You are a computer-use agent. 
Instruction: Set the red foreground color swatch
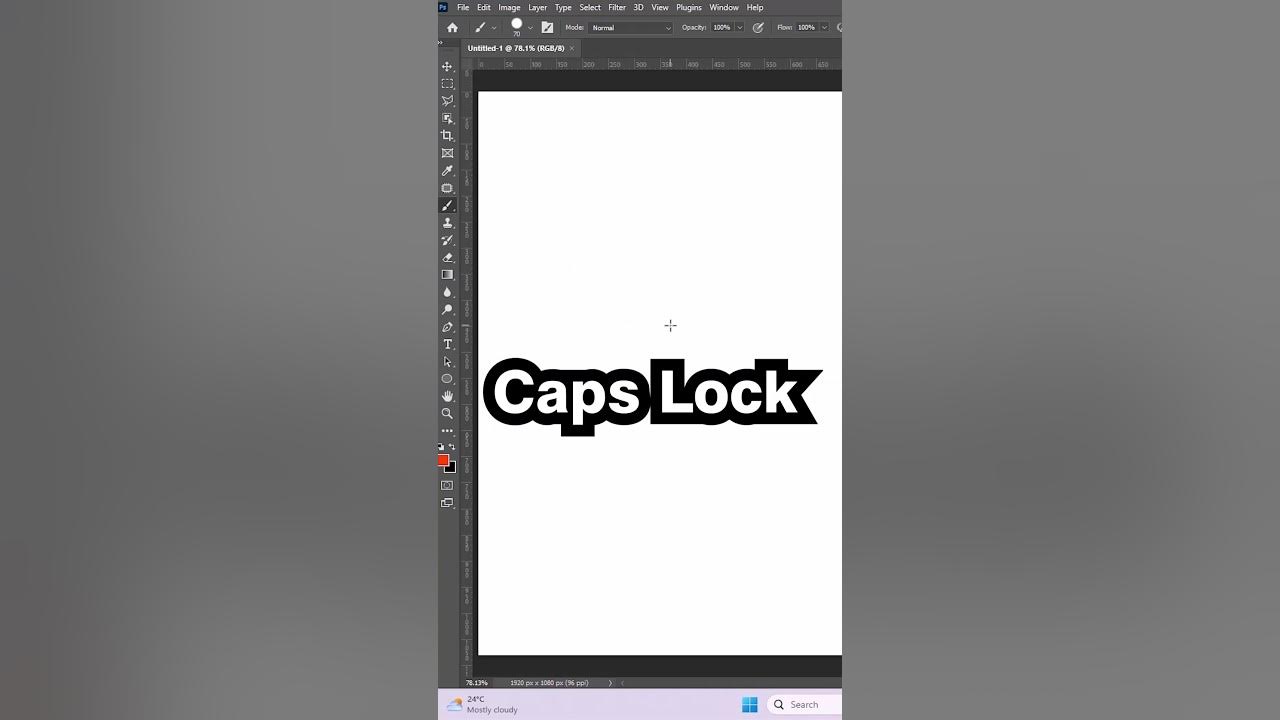[x=443, y=460]
